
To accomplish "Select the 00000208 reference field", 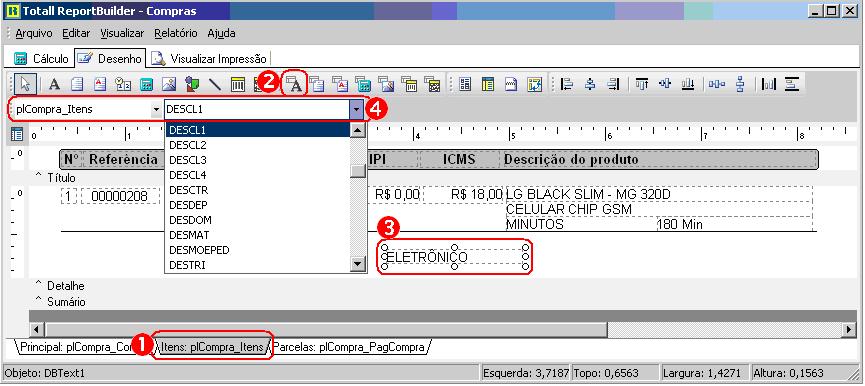I will [x=120, y=196].
